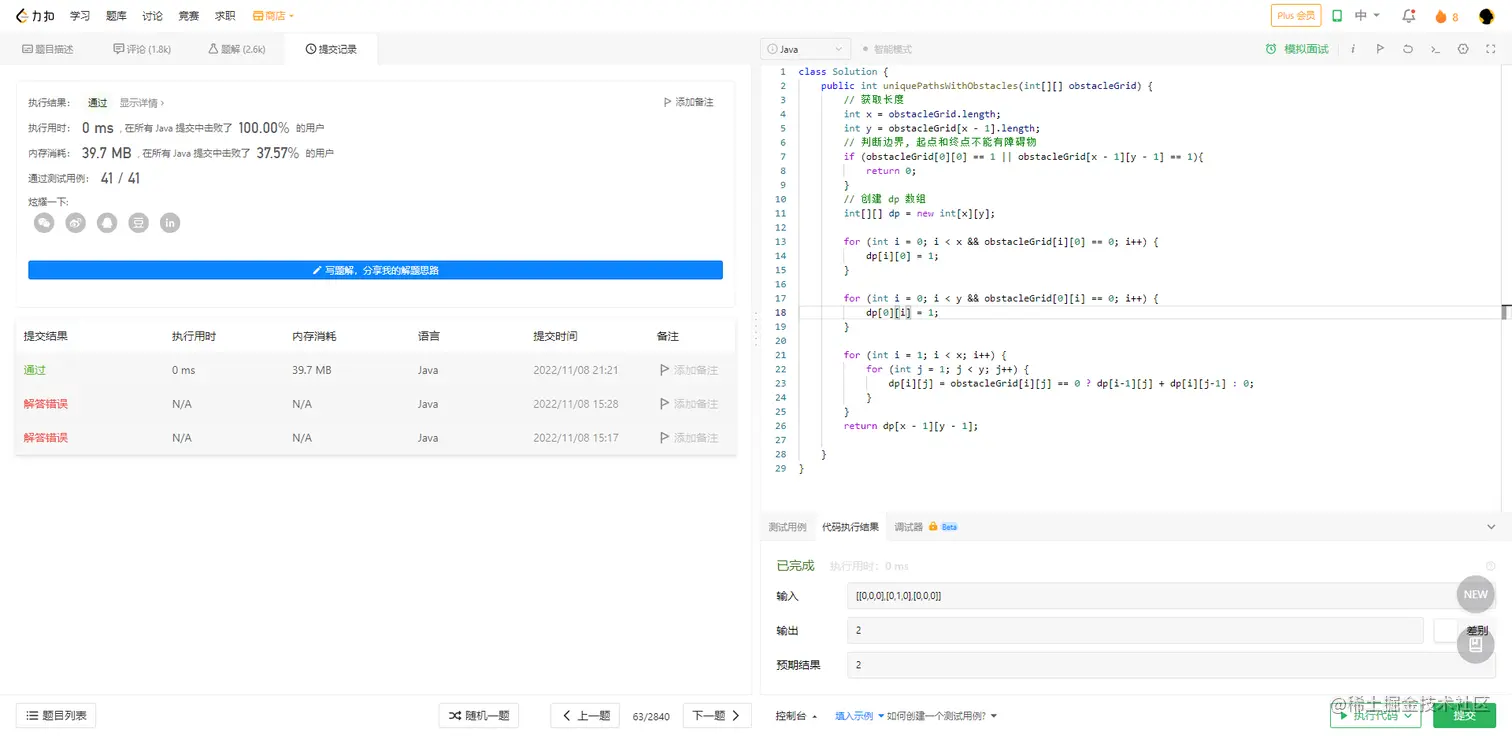Click the floating NEW badge button
The image size is (1512, 736).
[x=1475, y=594]
